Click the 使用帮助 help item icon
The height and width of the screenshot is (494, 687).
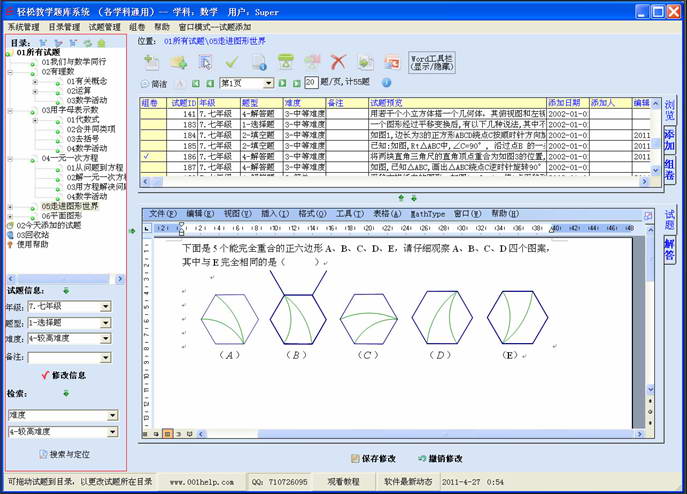[x=10, y=244]
